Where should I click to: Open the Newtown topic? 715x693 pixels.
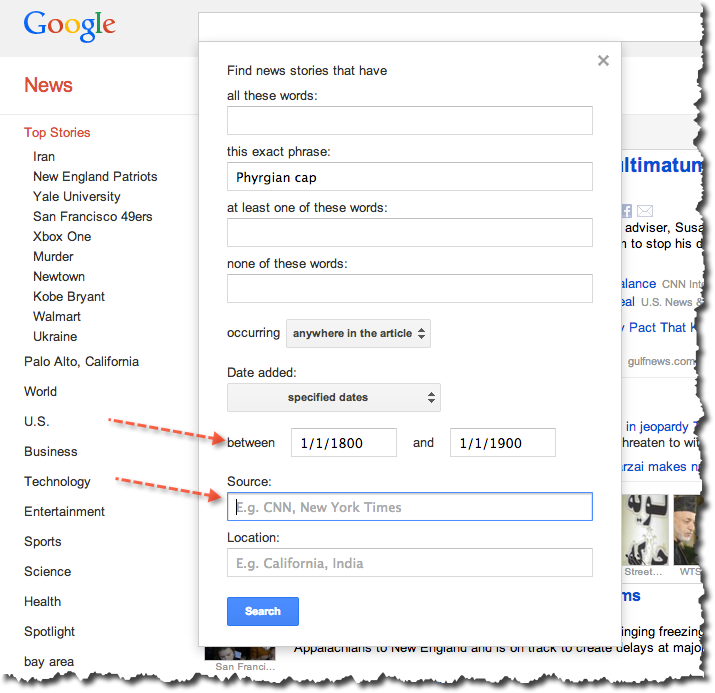click(x=59, y=277)
